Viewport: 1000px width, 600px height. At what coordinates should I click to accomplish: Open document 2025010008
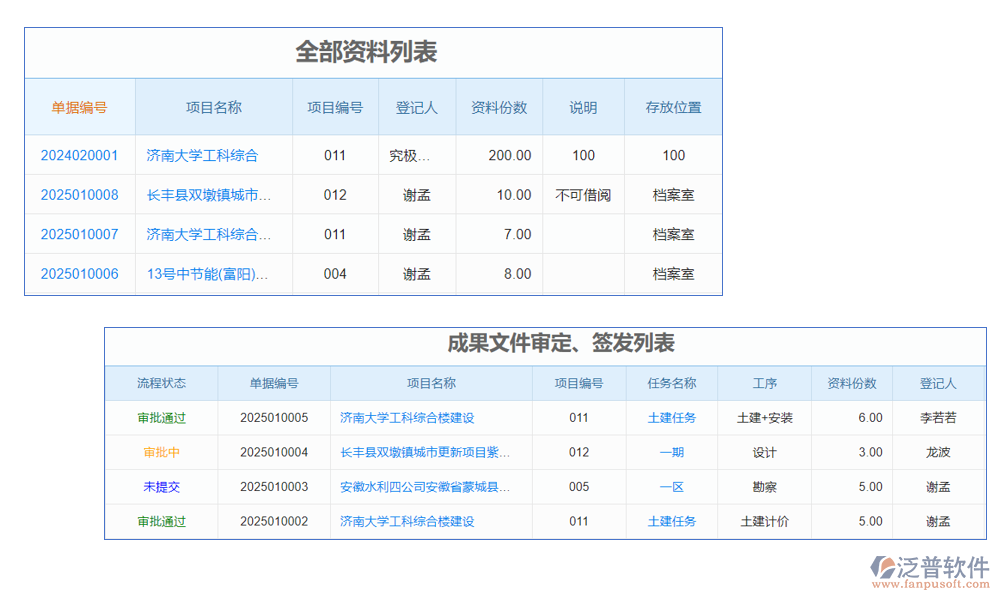[80, 194]
